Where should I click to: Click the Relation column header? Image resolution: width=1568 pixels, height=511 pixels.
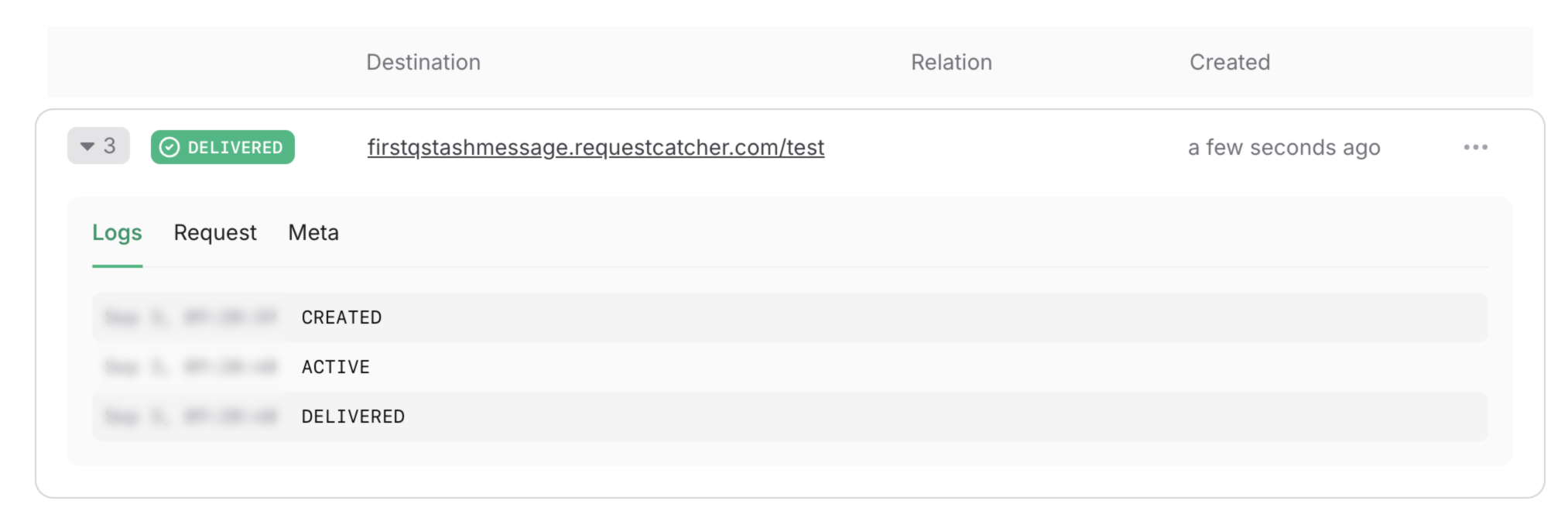[x=951, y=62]
